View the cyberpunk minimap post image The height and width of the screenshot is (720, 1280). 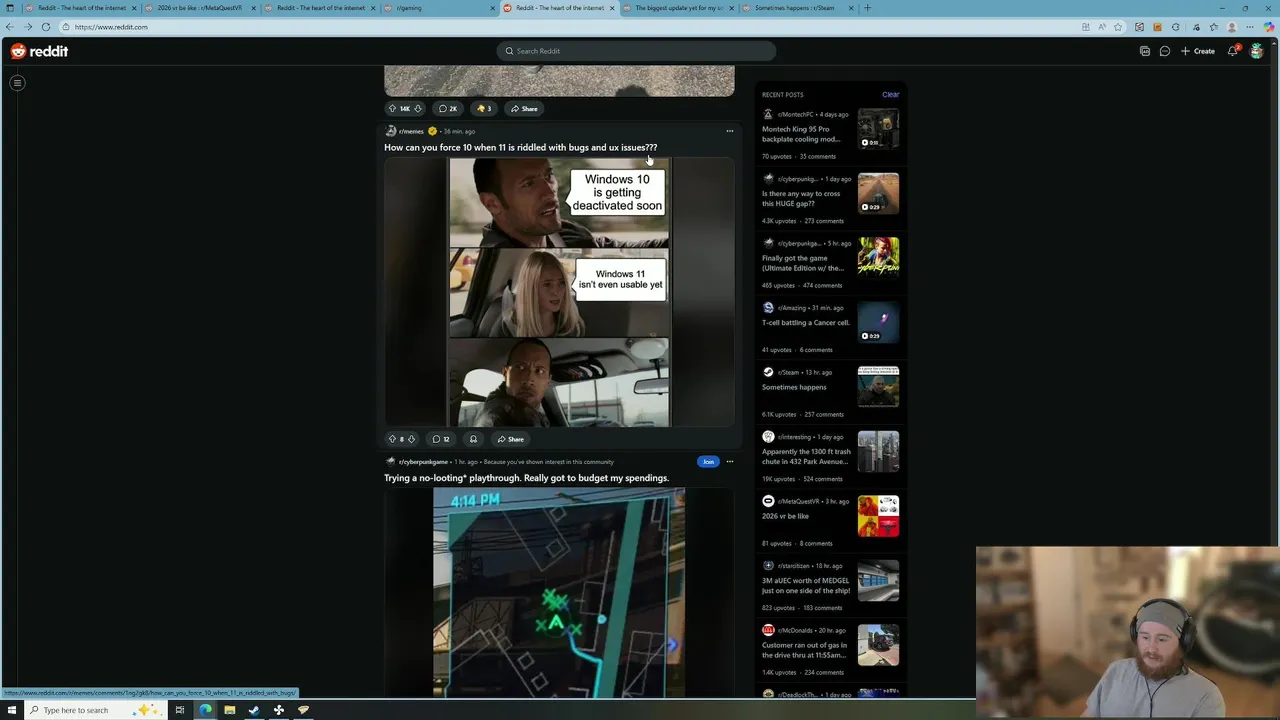coord(559,593)
